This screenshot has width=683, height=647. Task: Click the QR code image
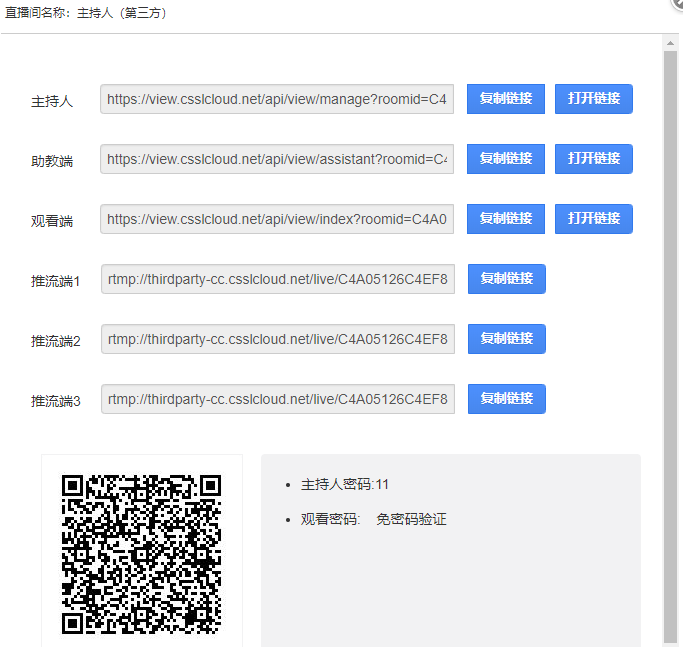point(142,554)
